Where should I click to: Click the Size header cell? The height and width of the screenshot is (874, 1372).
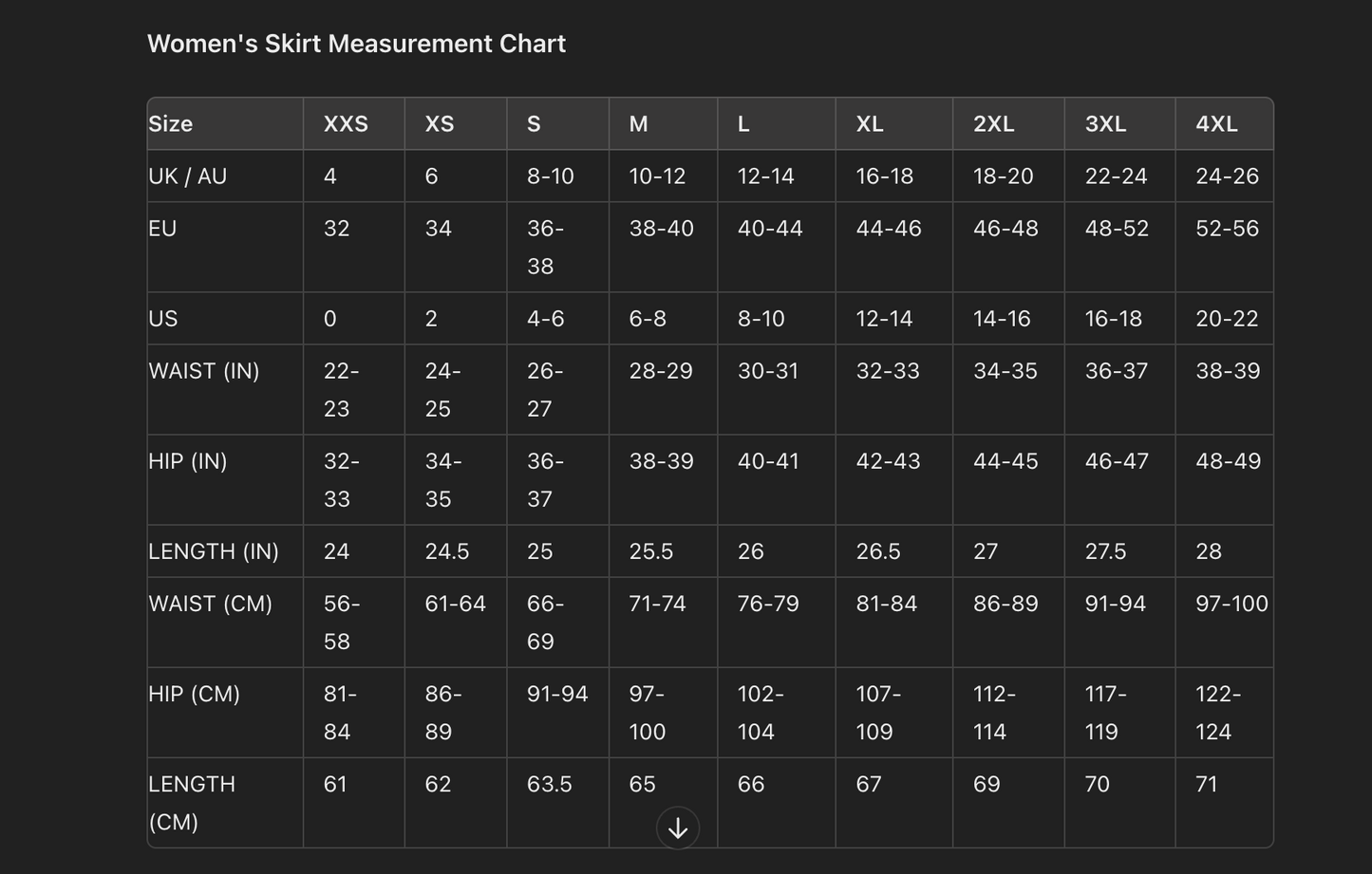(171, 124)
